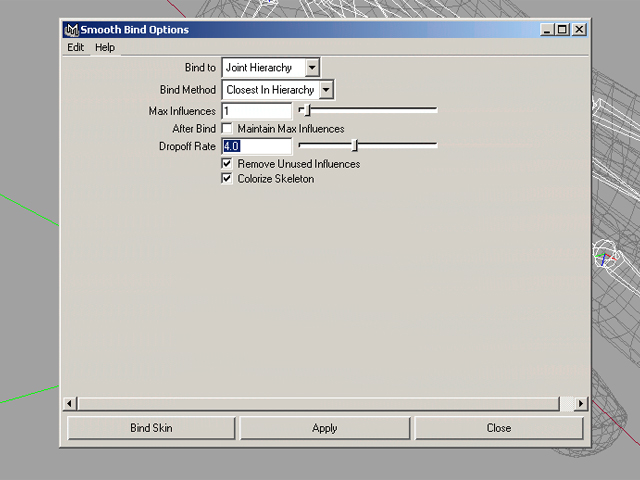Viewport: 640px width, 480px height.
Task: Click the Max Influences slider handle
Action: [308, 110]
